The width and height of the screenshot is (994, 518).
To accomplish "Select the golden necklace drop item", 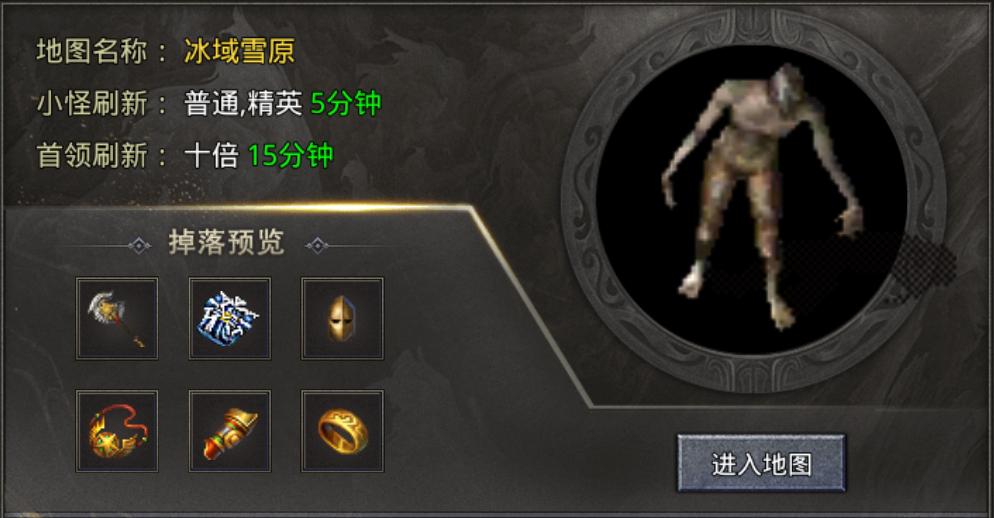I will 117,431.
